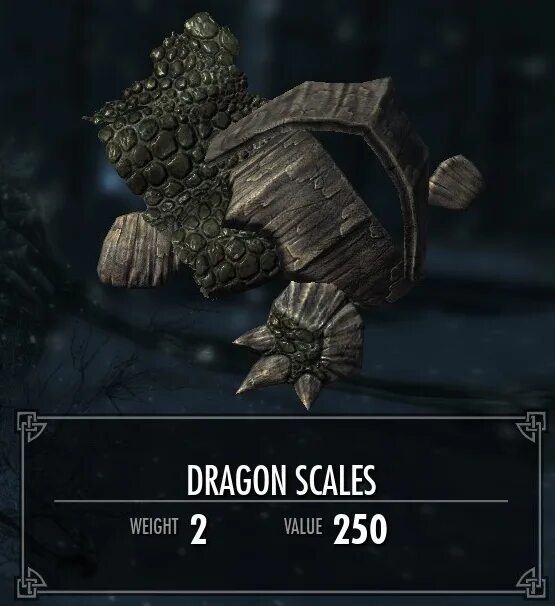Click the weight number 2

click(x=198, y=528)
